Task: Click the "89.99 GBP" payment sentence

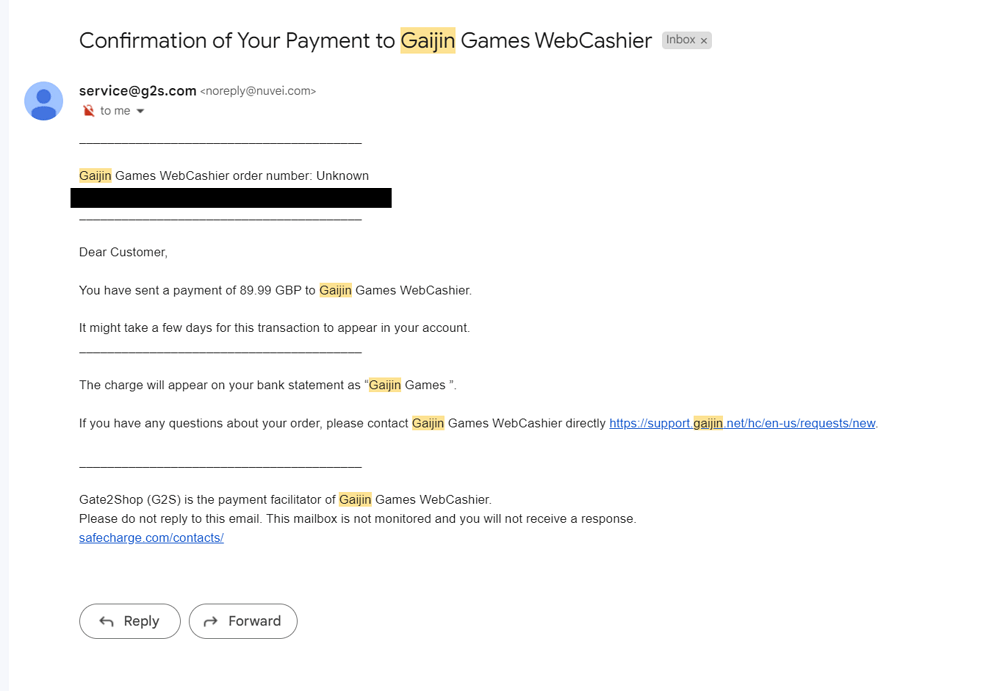Action: (275, 291)
